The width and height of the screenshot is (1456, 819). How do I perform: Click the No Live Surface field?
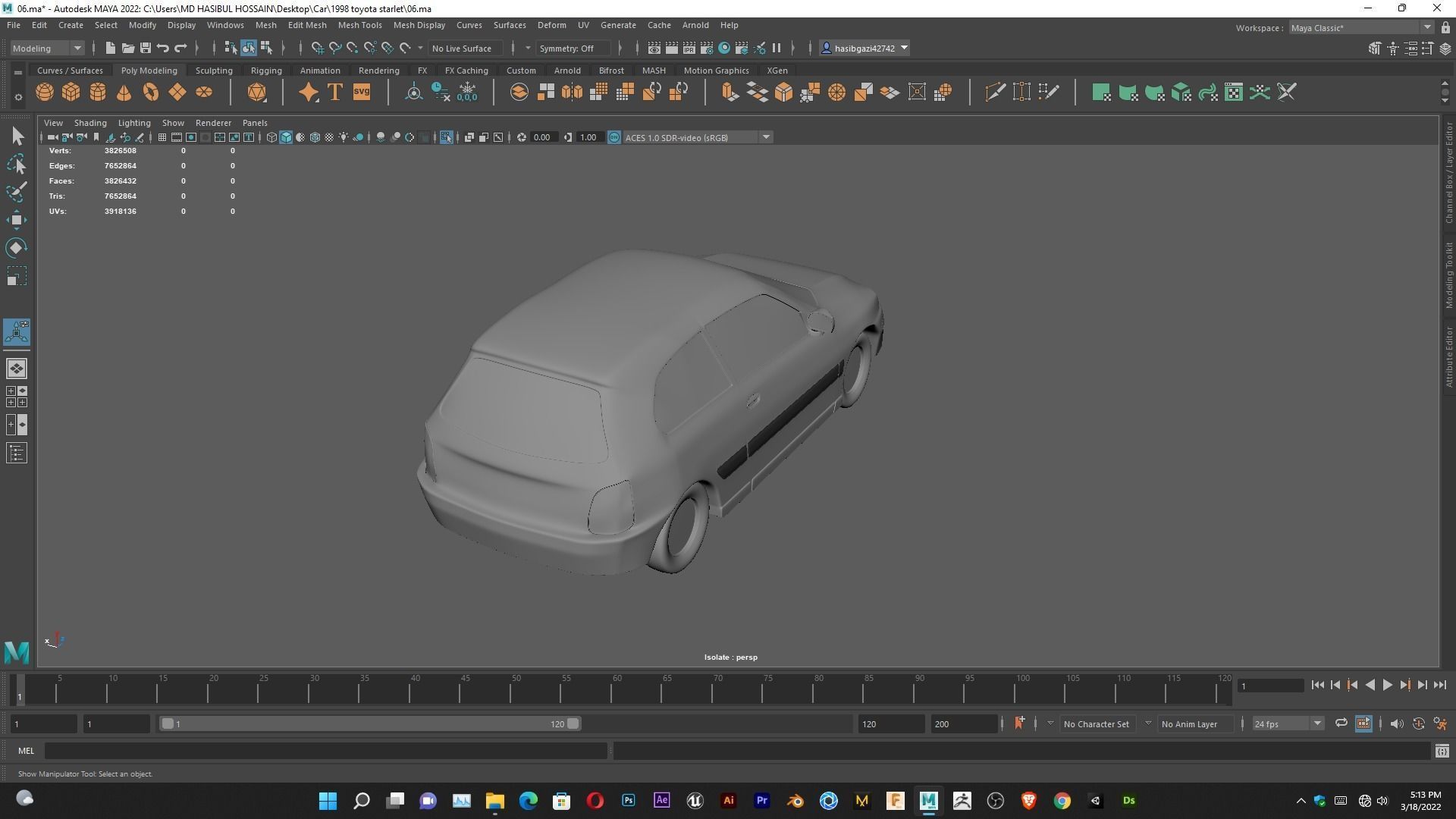(465, 48)
